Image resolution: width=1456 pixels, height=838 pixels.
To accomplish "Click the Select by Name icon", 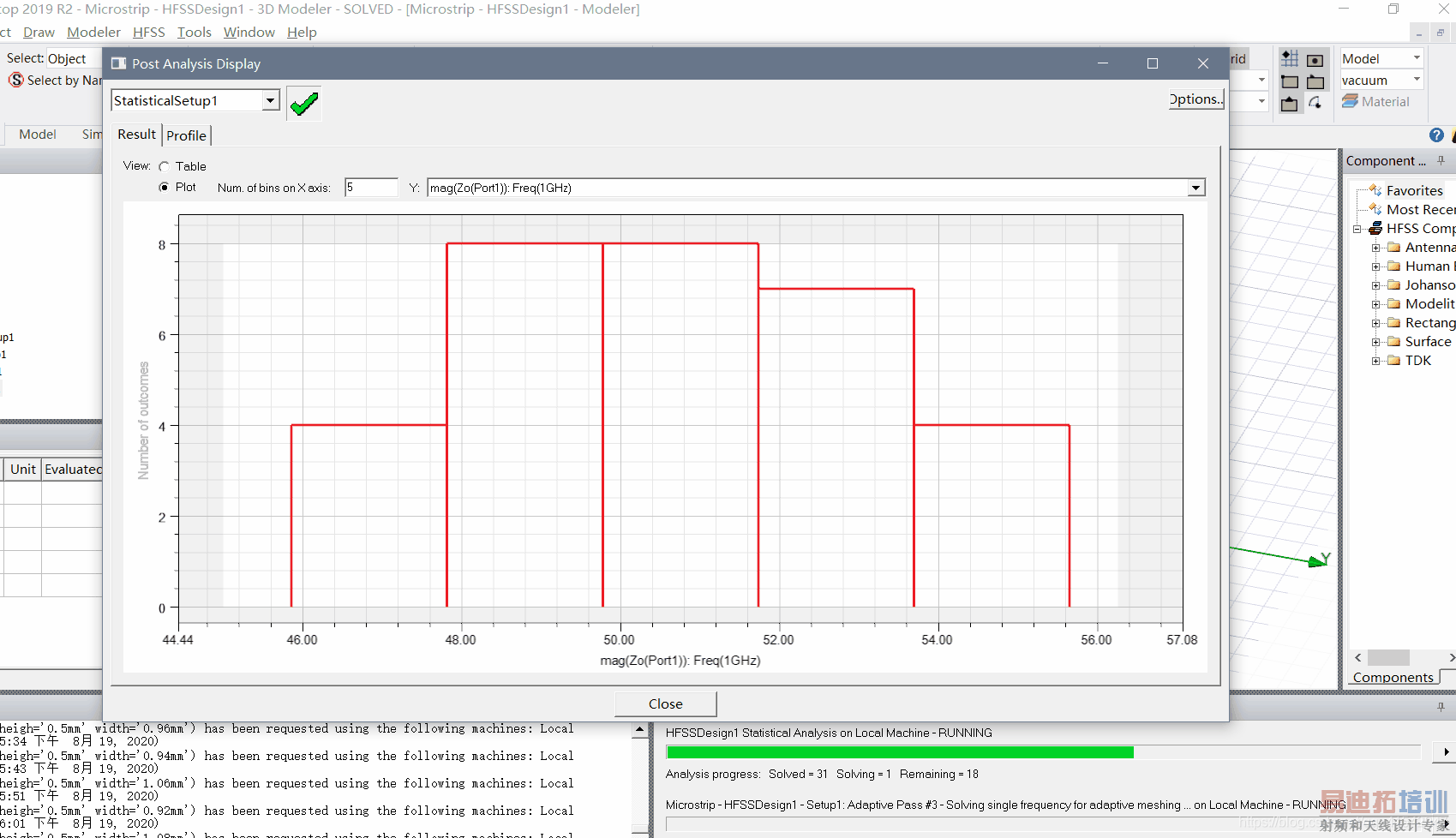I will (15, 80).
